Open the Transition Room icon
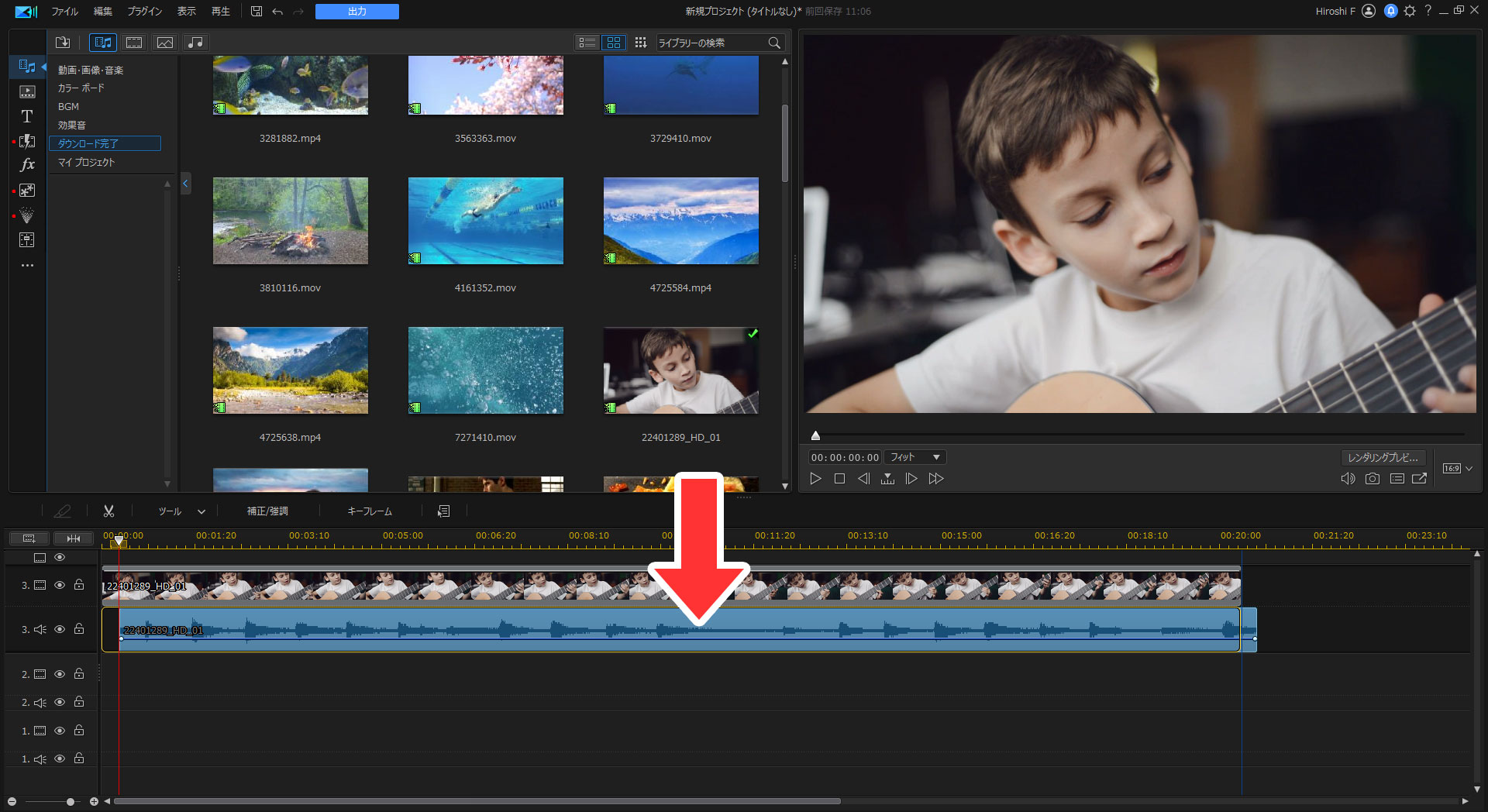Screen dimensions: 1488x812 pos(27,141)
